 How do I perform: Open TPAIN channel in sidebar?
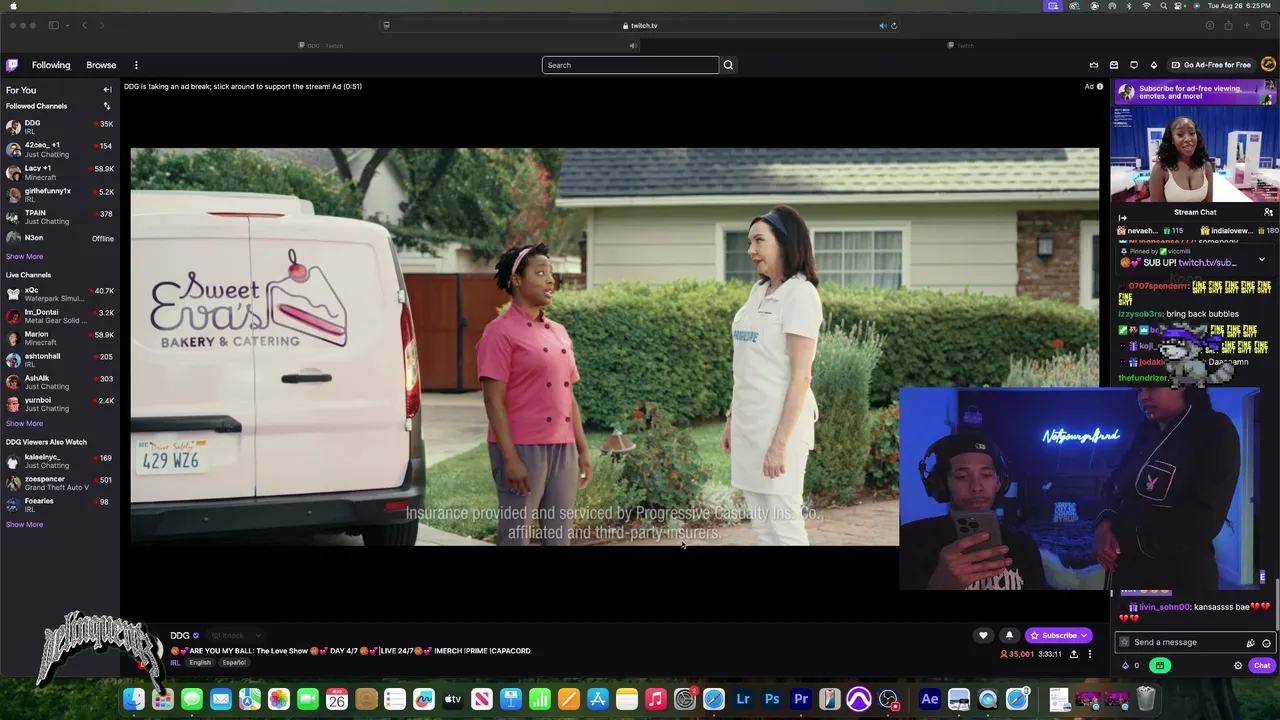click(x=60, y=216)
